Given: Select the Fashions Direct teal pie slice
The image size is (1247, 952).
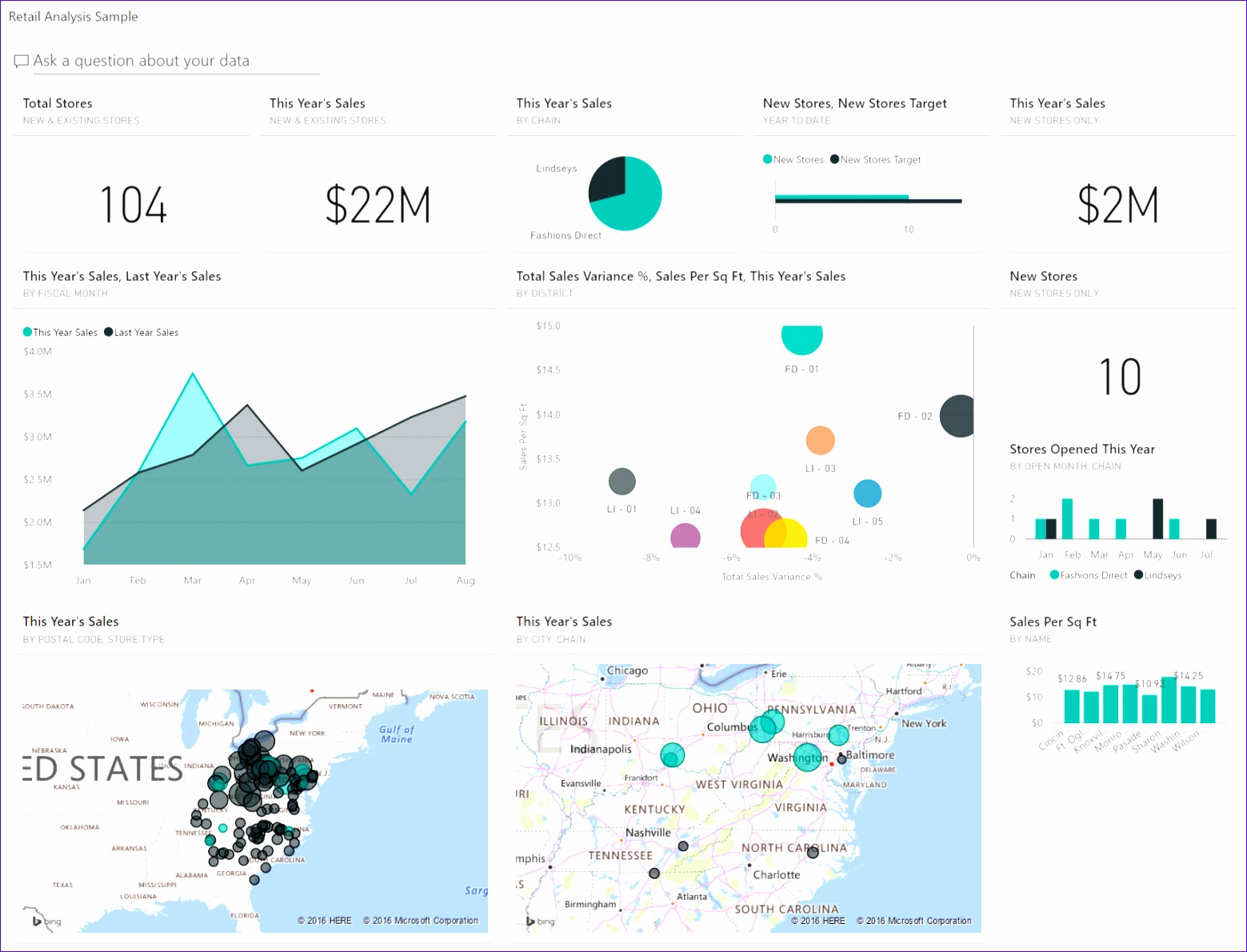Looking at the screenshot, I should (636, 204).
